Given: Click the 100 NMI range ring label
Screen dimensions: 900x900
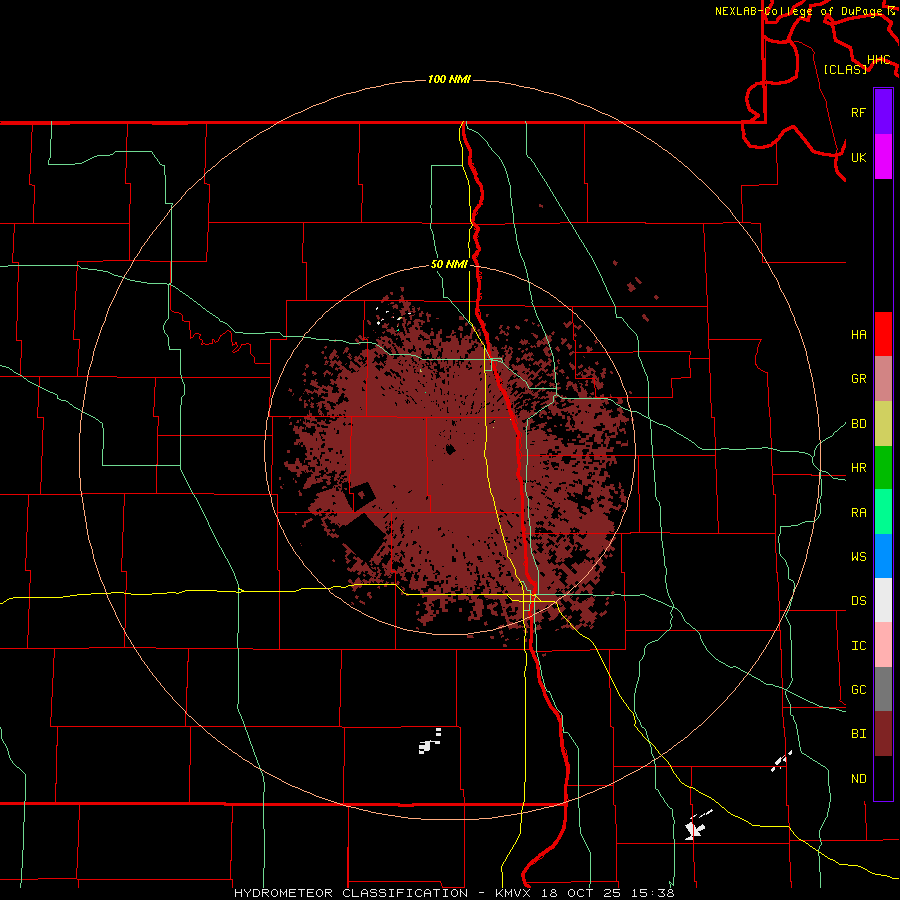Looking at the screenshot, I should (x=449, y=79).
